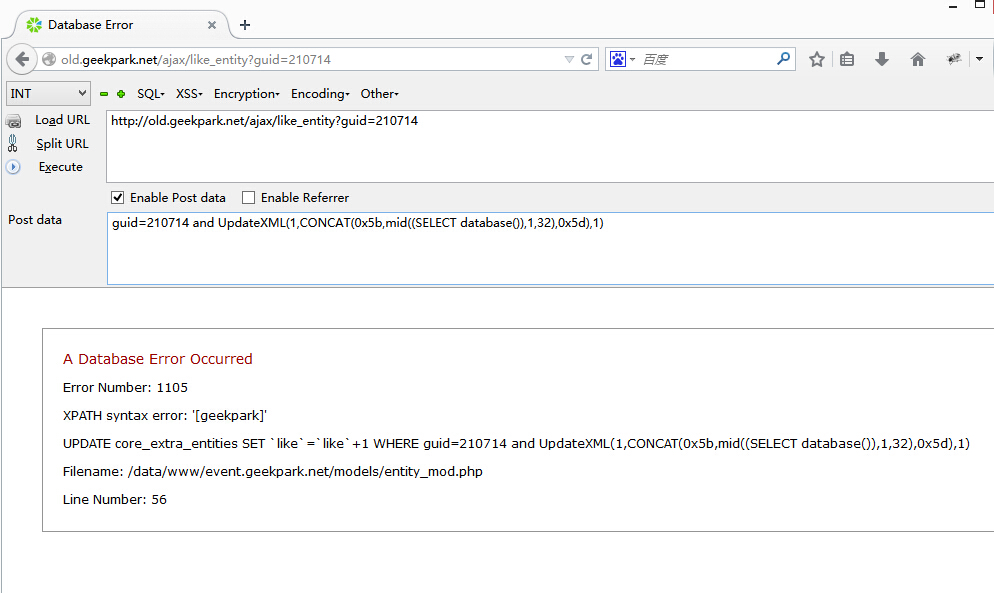Open the Encoding menu

point(320,94)
